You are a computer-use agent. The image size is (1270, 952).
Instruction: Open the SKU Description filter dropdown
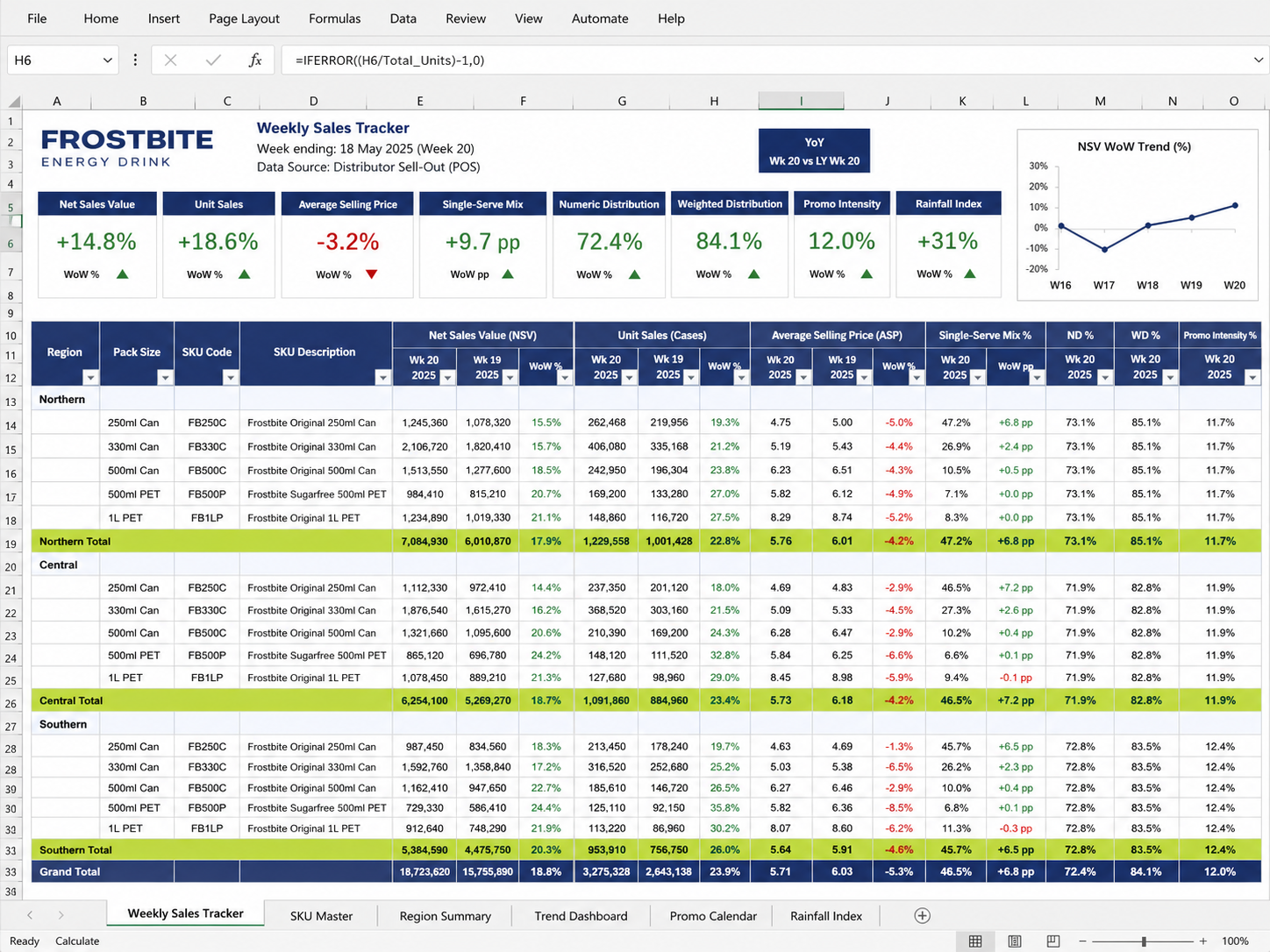382,378
